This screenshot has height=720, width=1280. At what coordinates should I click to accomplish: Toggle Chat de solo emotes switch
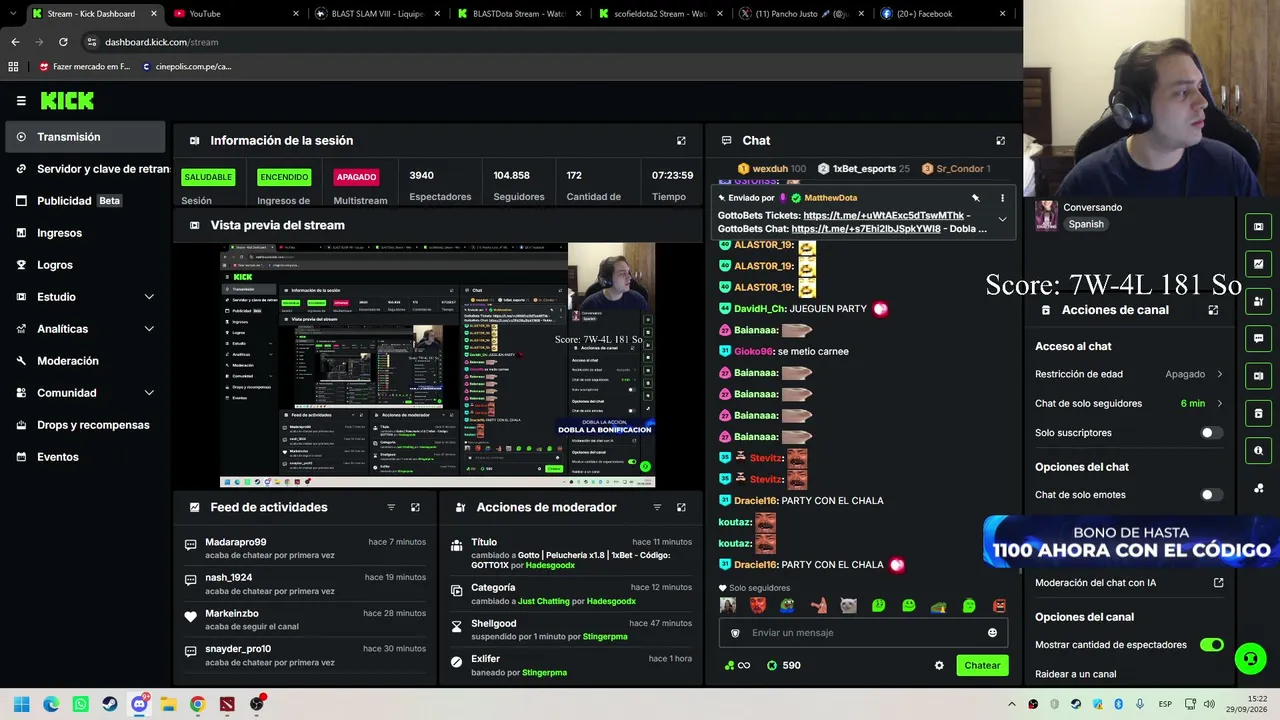click(1211, 495)
